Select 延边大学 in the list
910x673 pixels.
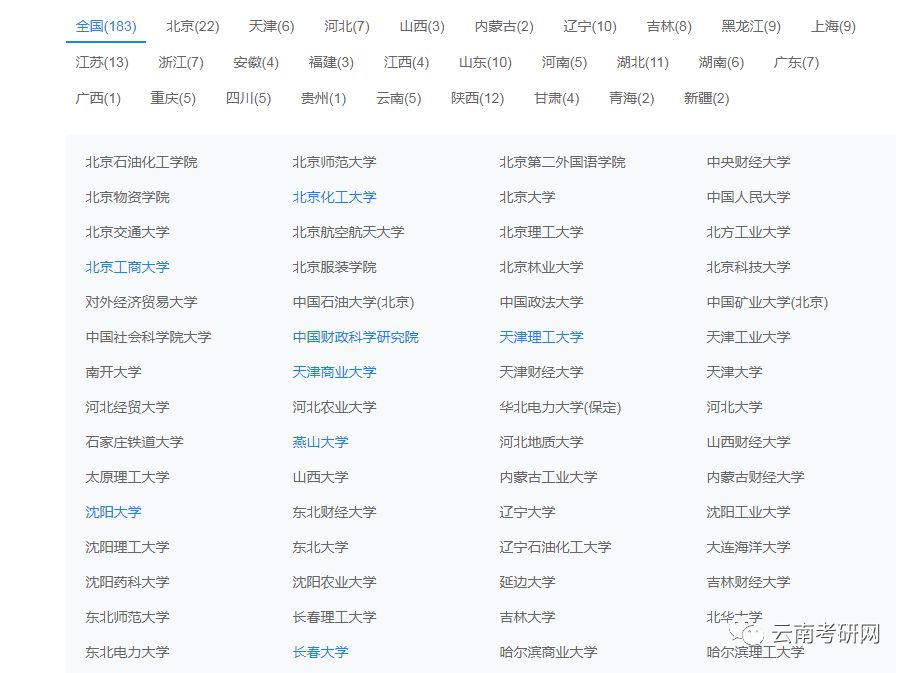coord(528,582)
